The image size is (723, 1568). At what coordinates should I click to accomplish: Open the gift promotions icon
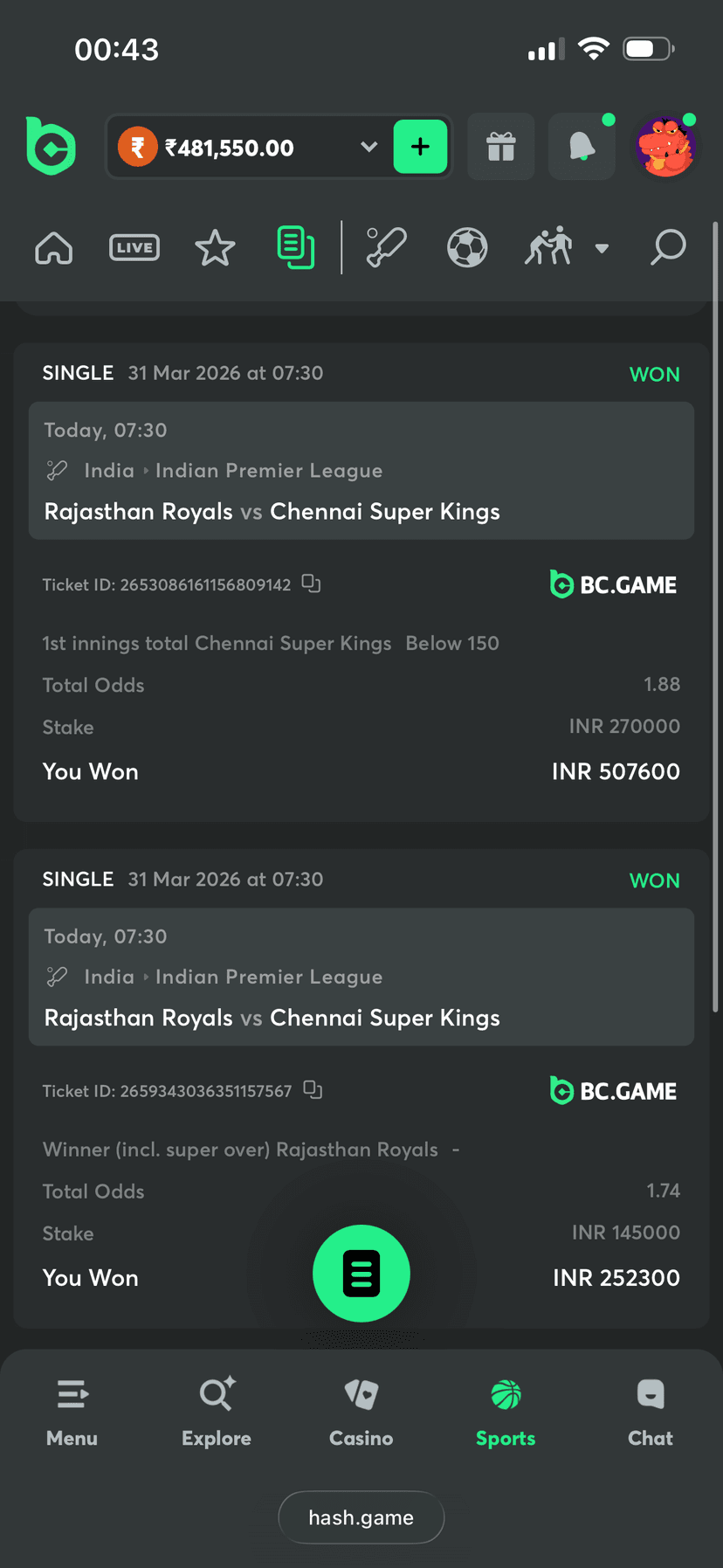[x=500, y=147]
